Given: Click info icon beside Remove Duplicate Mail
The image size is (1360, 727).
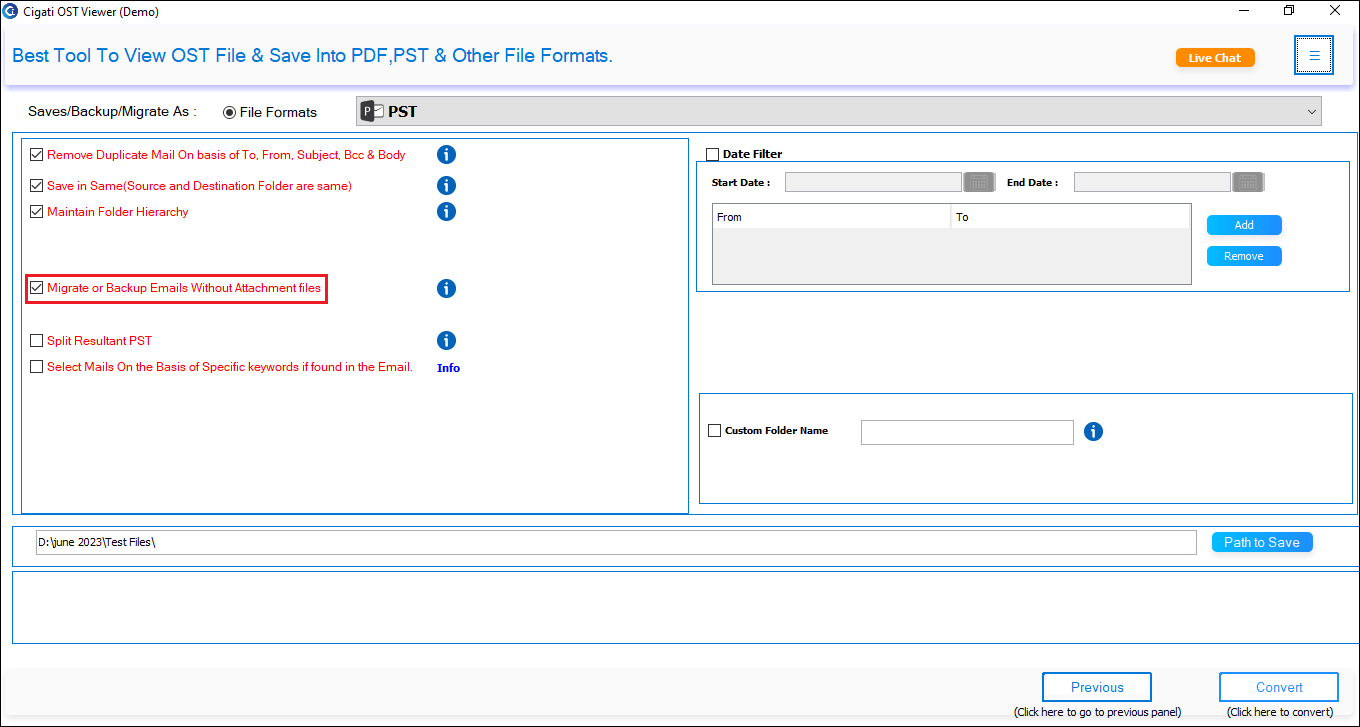Looking at the screenshot, I should [x=447, y=155].
